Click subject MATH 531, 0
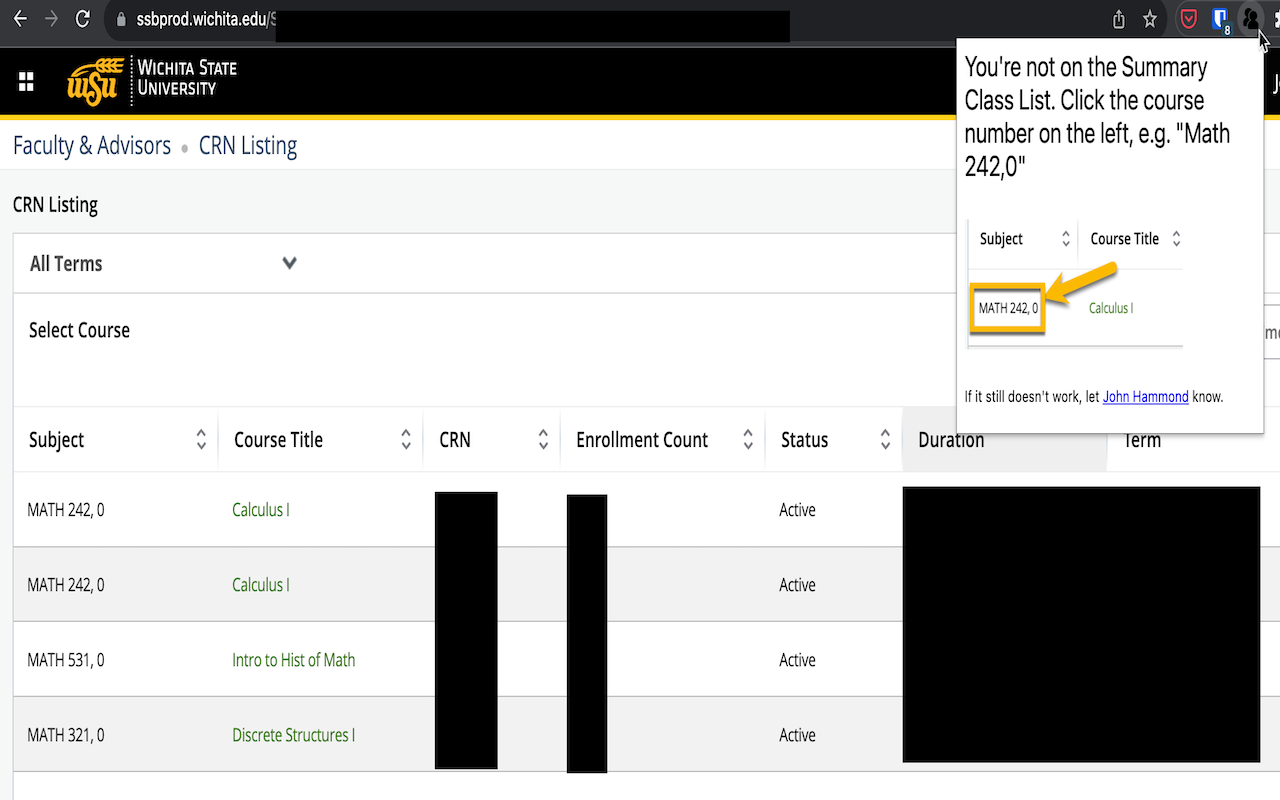1280x800 pixels. tap(66, 660)
